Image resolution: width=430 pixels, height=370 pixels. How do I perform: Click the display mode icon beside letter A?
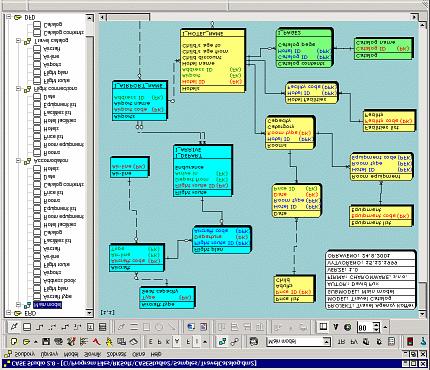(x=323, y=327)
